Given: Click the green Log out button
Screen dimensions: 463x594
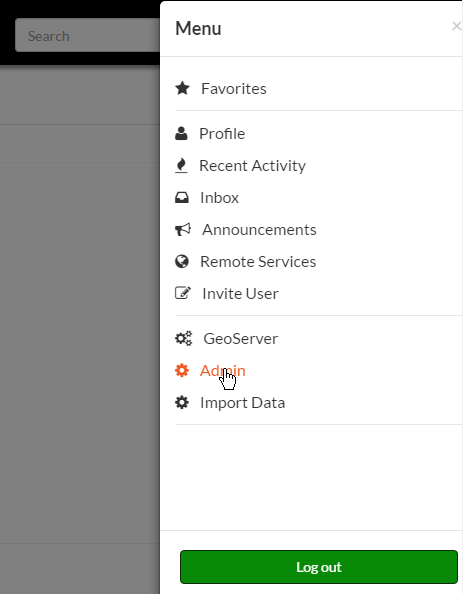Looking at the screenshot, I should 319,567.
